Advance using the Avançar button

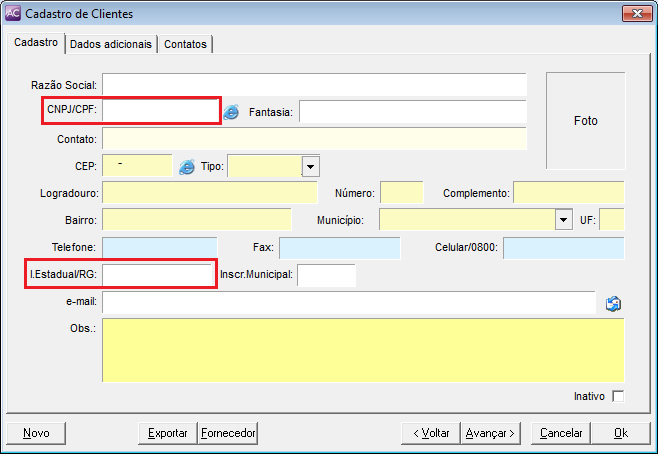point(490,433)
